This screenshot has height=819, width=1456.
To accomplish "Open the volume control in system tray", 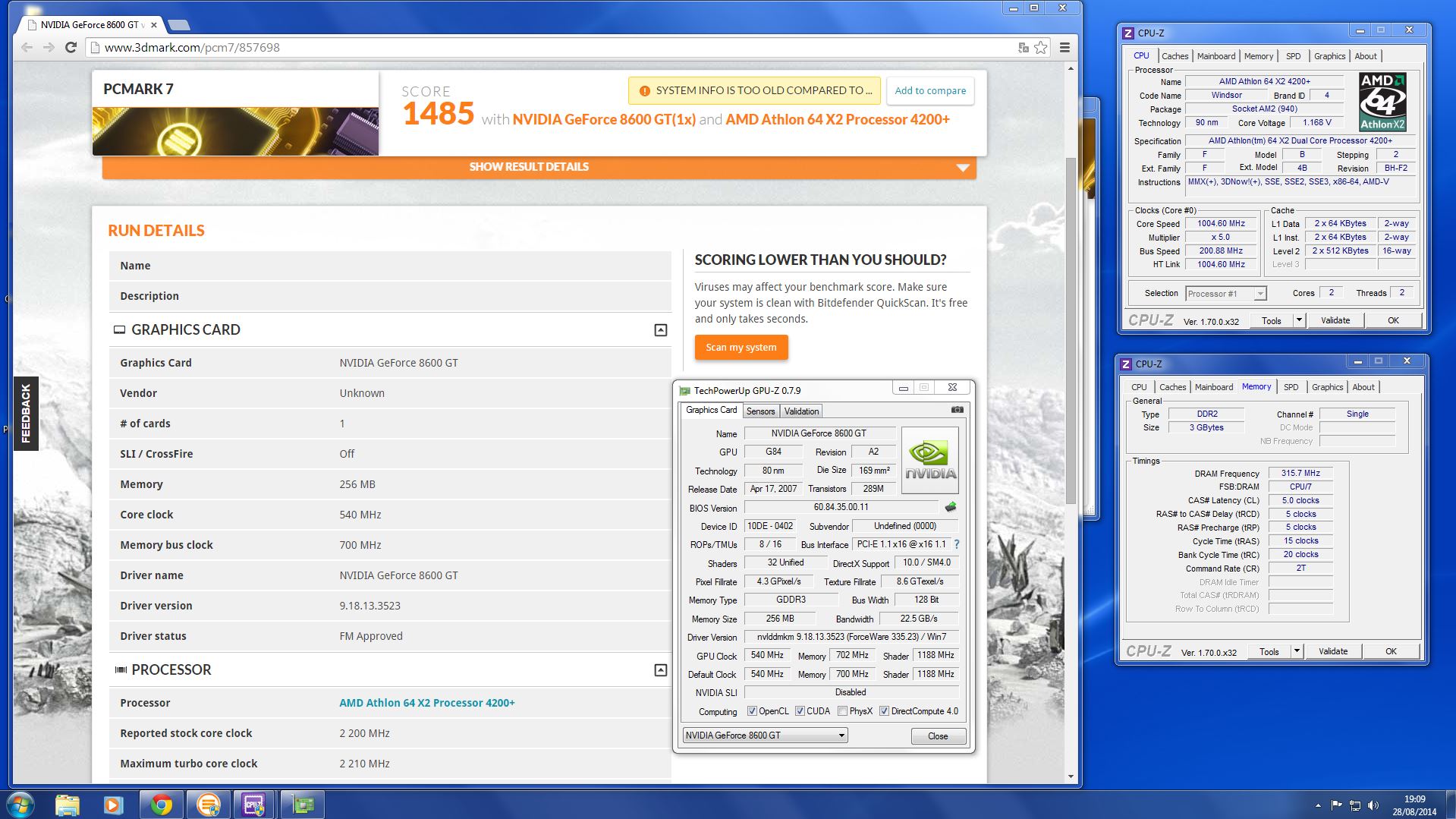I will click(1373, 805).
